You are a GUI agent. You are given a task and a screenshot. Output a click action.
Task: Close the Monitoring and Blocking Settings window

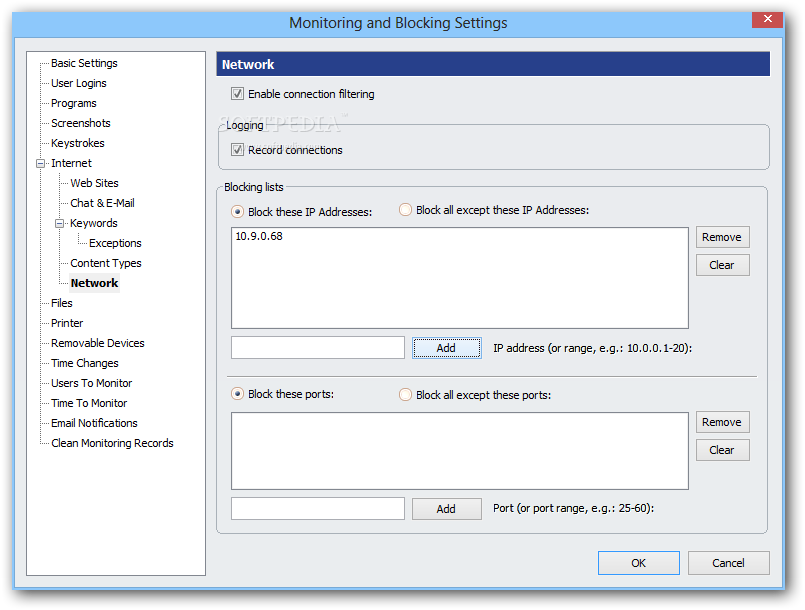click(767, 19)
